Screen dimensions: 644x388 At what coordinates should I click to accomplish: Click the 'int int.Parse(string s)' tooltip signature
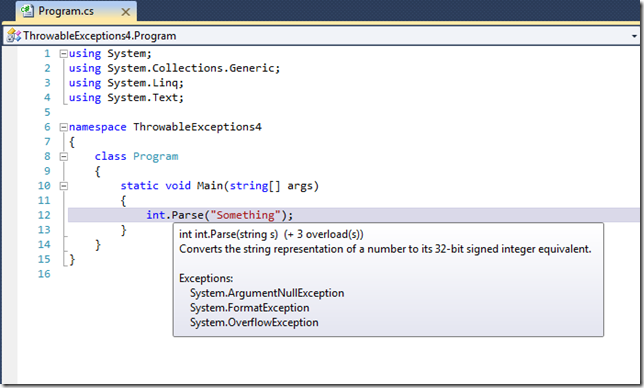[x=228, y=234]
